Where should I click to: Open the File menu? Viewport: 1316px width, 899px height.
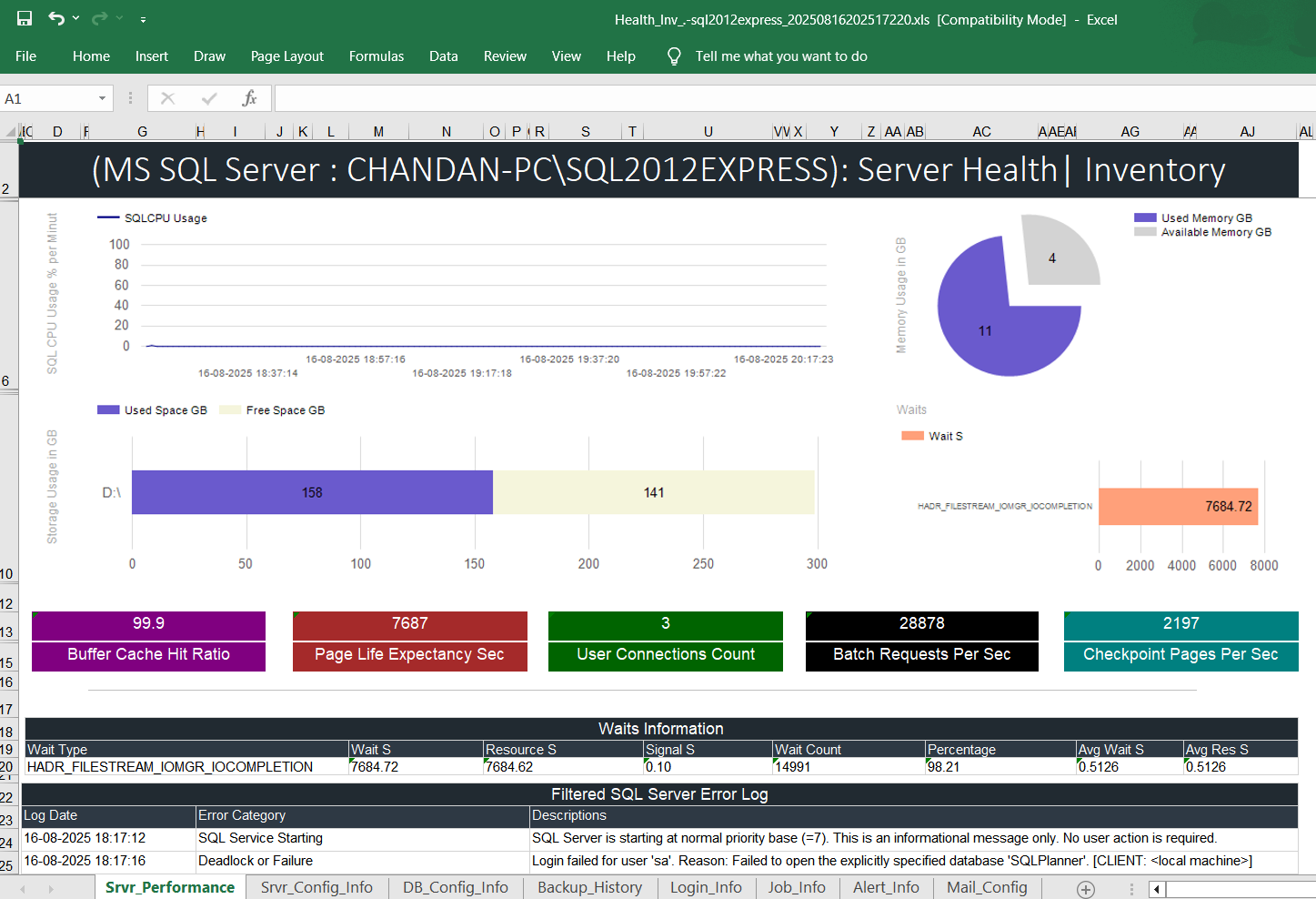coord(25,56)
